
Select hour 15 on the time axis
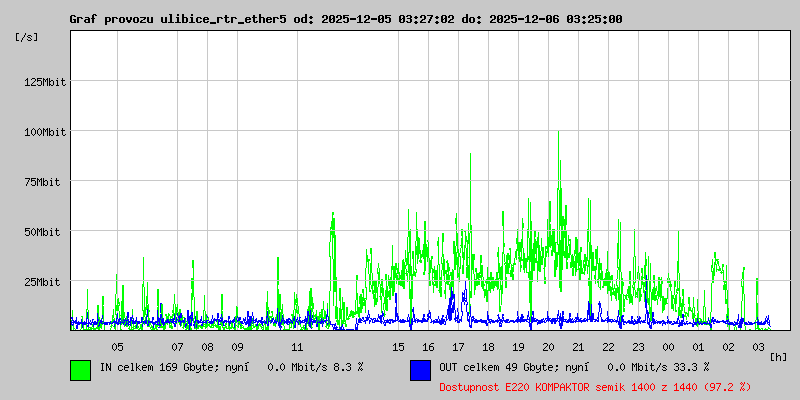click(x=398, y=347)
